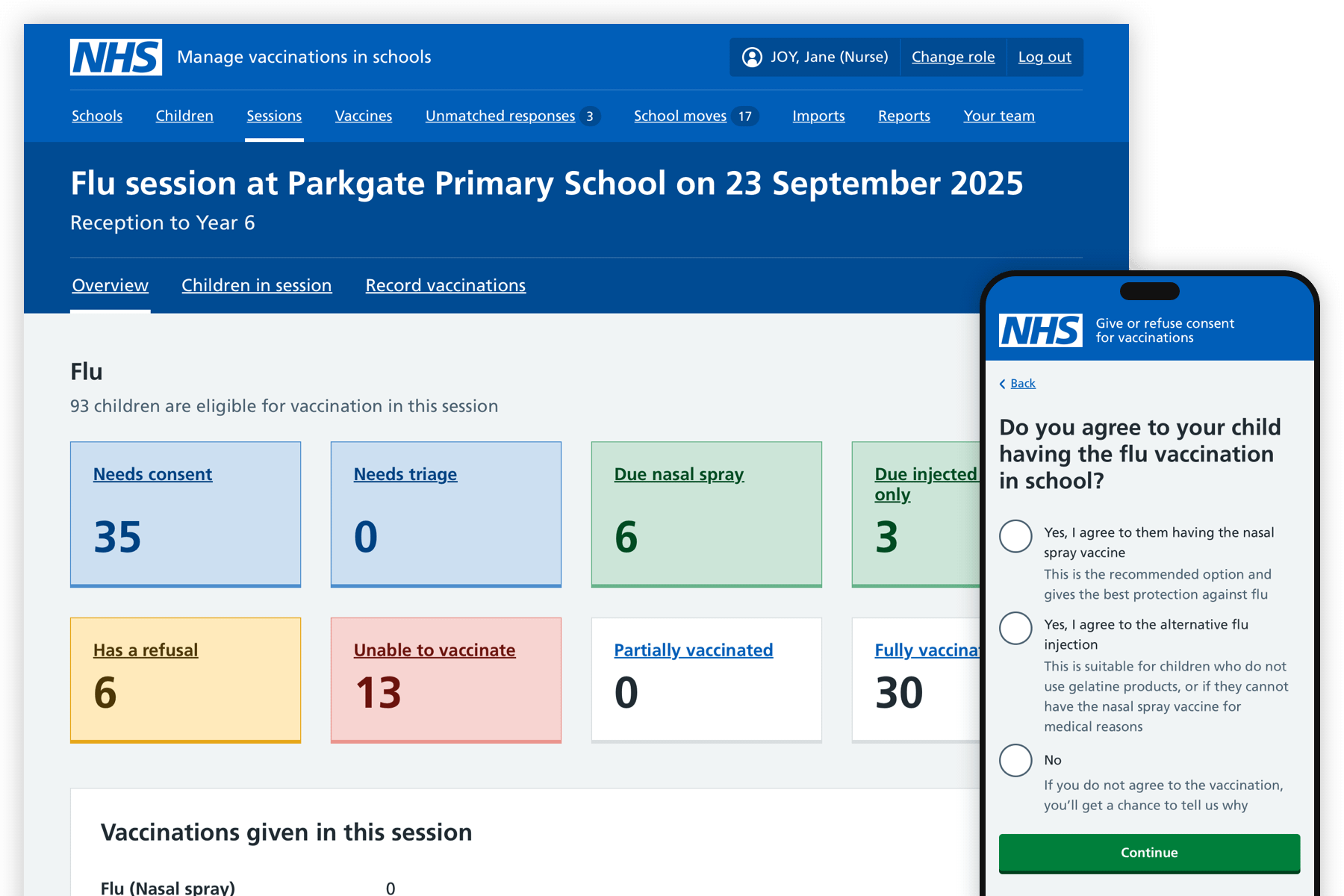Switch to the Overview tab
1344x896 pixels.
[x=111, y=285]
